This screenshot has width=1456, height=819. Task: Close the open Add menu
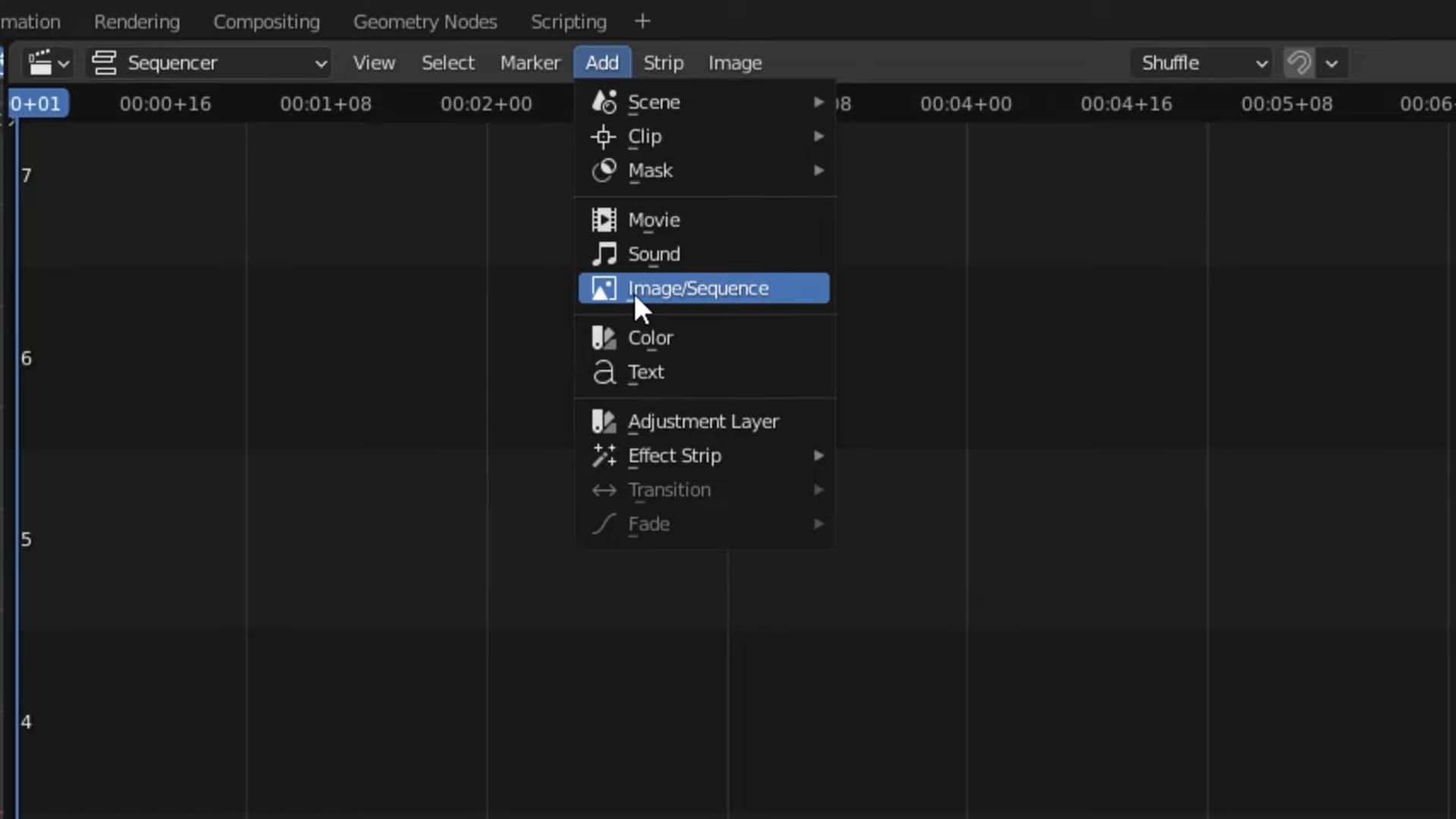602,63
